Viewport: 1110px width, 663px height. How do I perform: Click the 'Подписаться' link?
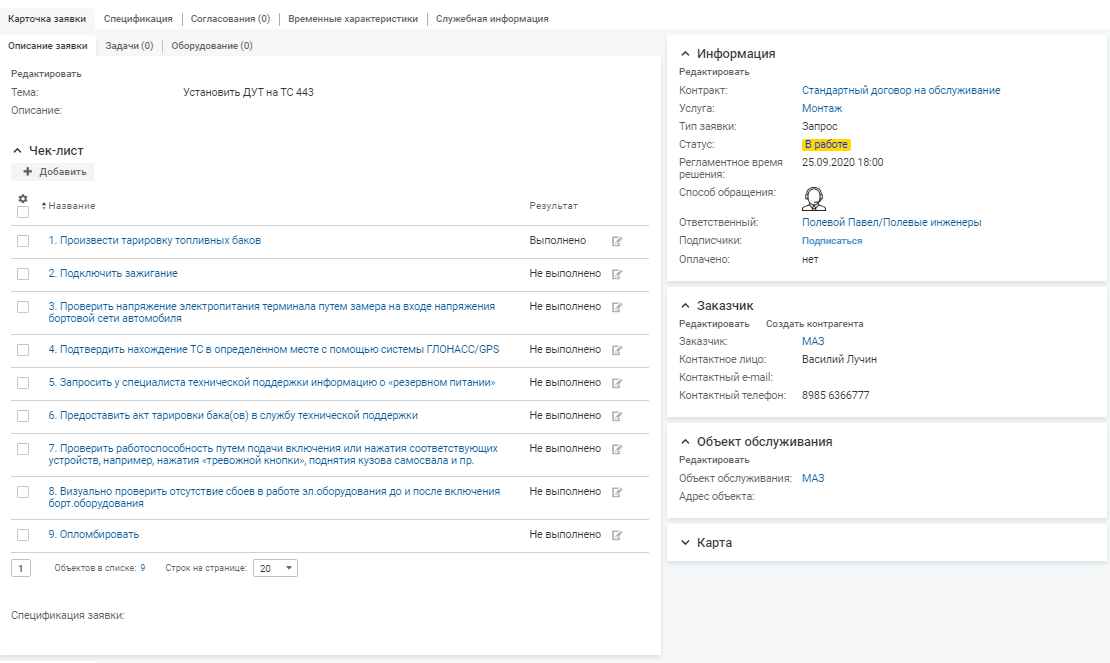pos(832,241)
